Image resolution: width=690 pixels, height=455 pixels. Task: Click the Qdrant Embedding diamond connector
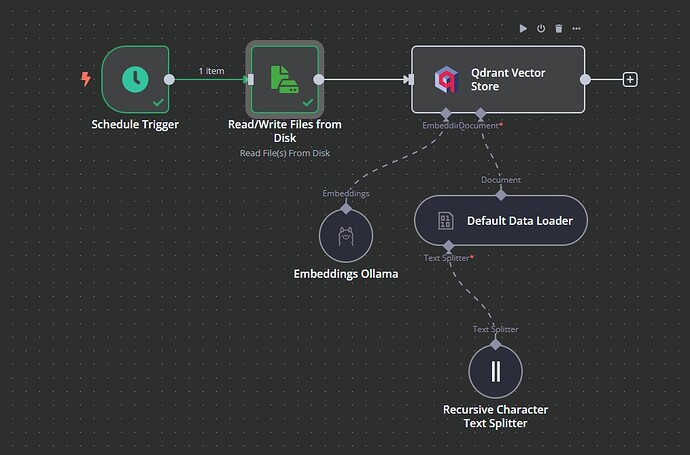(446, 114)
